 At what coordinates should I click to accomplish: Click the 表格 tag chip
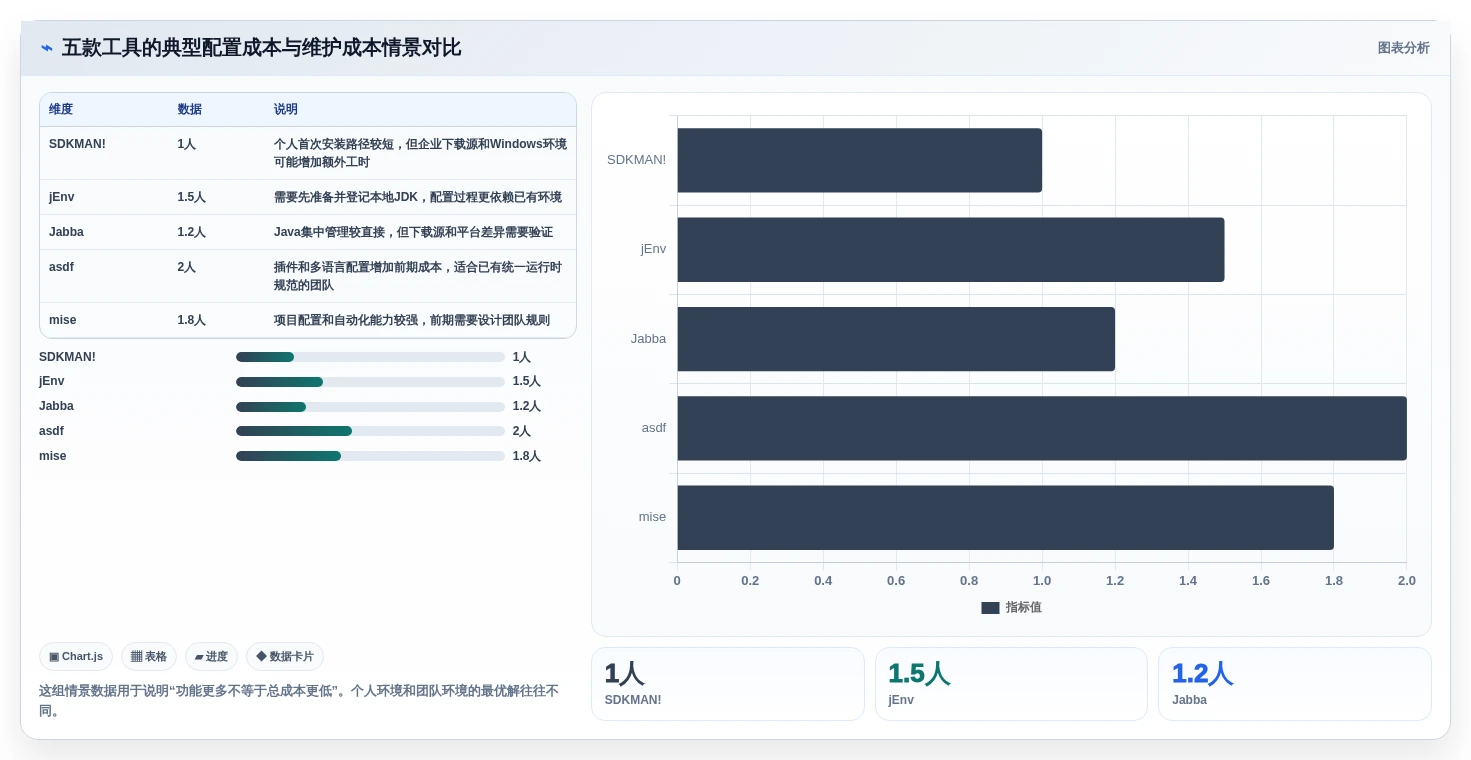point(149,657)
